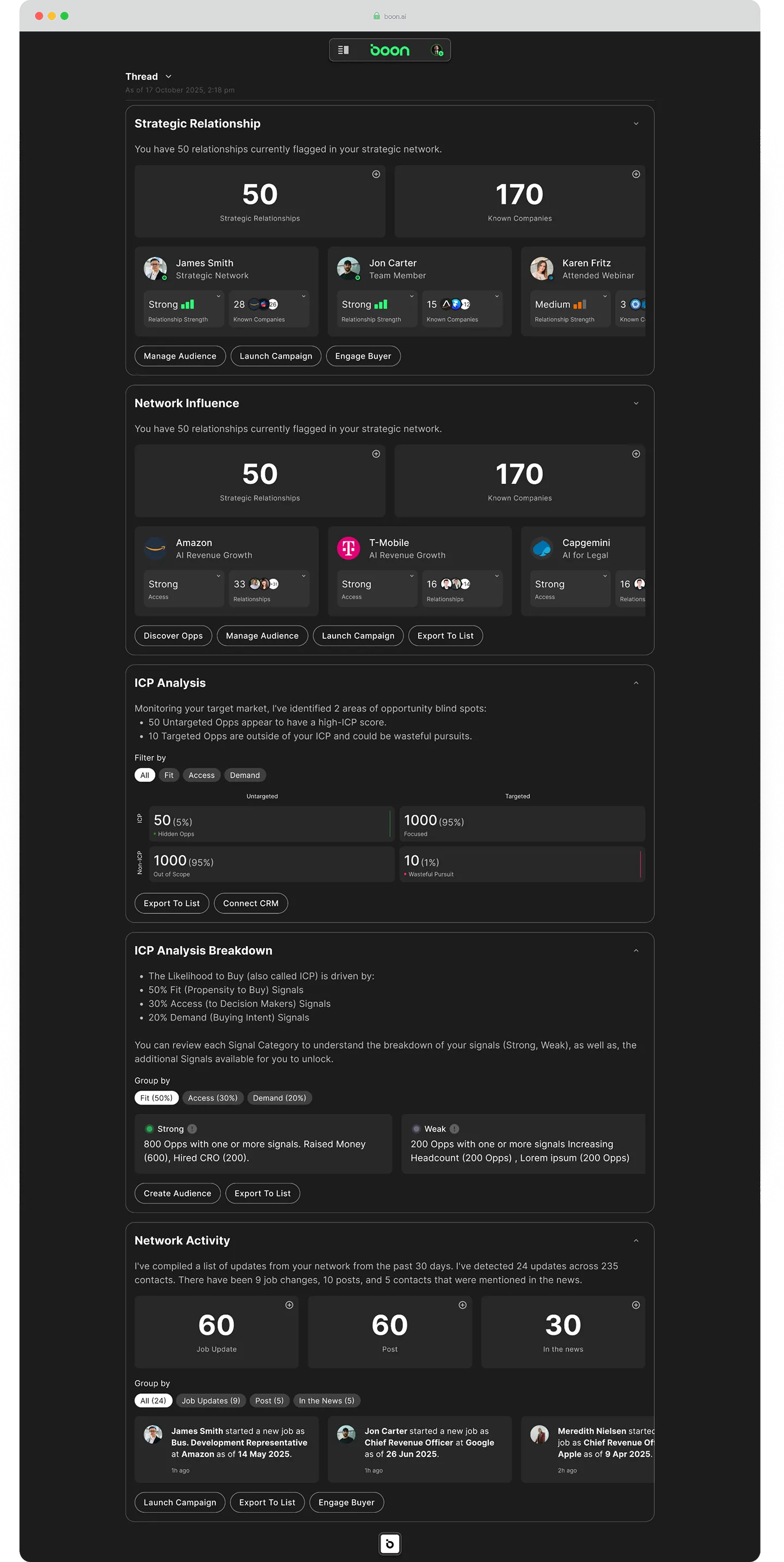
Task: Click Karen Fritz's avatar
Action: (x=542, y=269)
